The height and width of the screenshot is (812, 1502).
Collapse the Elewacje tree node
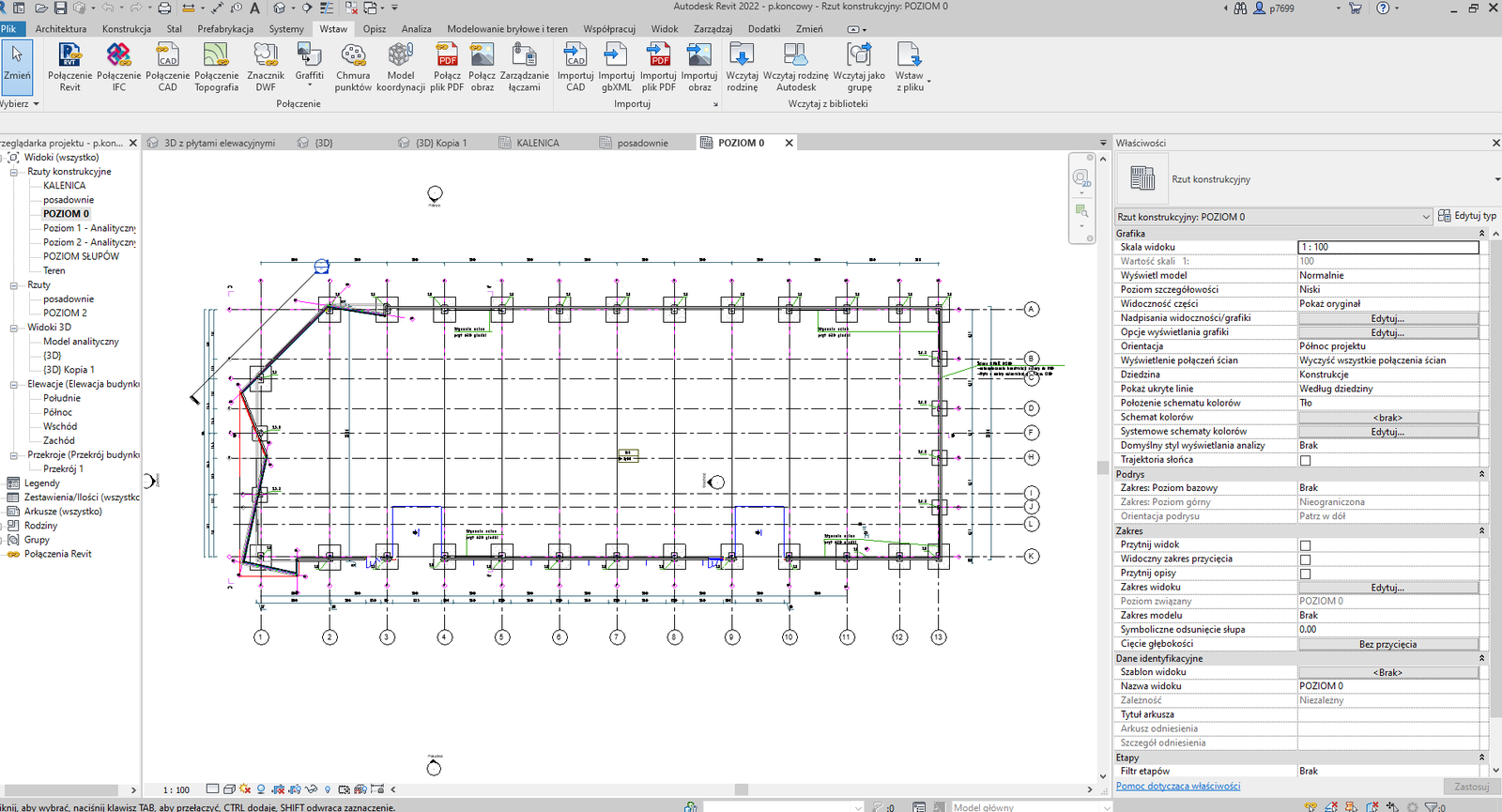14,384
